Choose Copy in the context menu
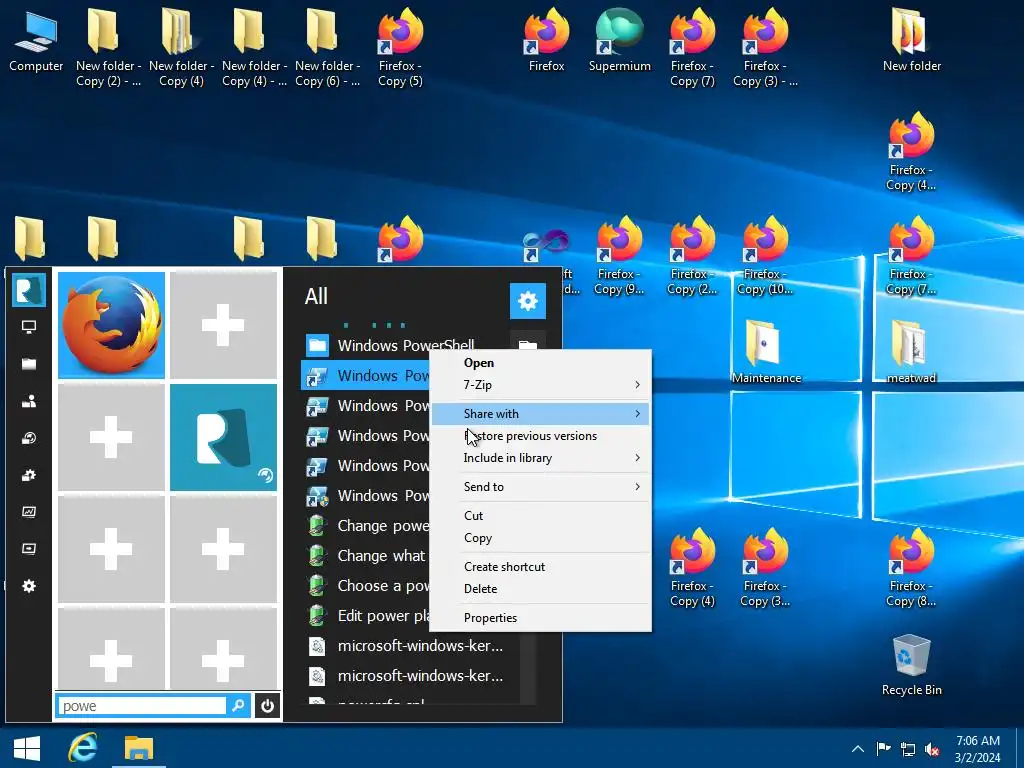This screenshot has width=1024, height=768. [x=541, y=538]
